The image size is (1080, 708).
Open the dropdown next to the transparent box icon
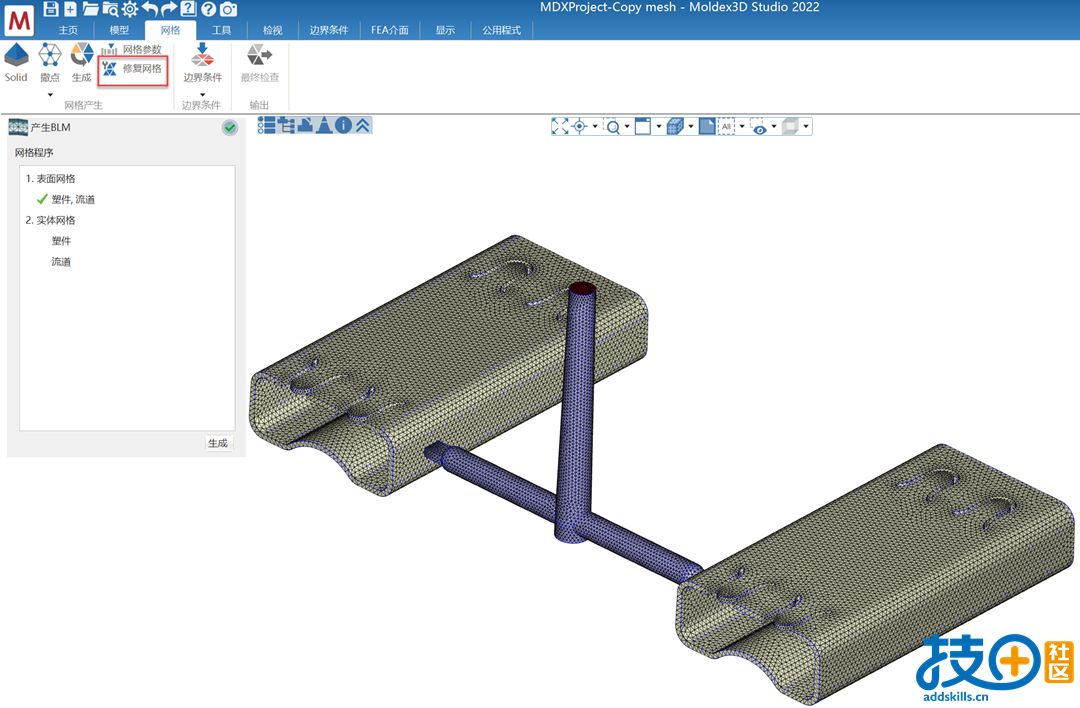click(806, 126)
